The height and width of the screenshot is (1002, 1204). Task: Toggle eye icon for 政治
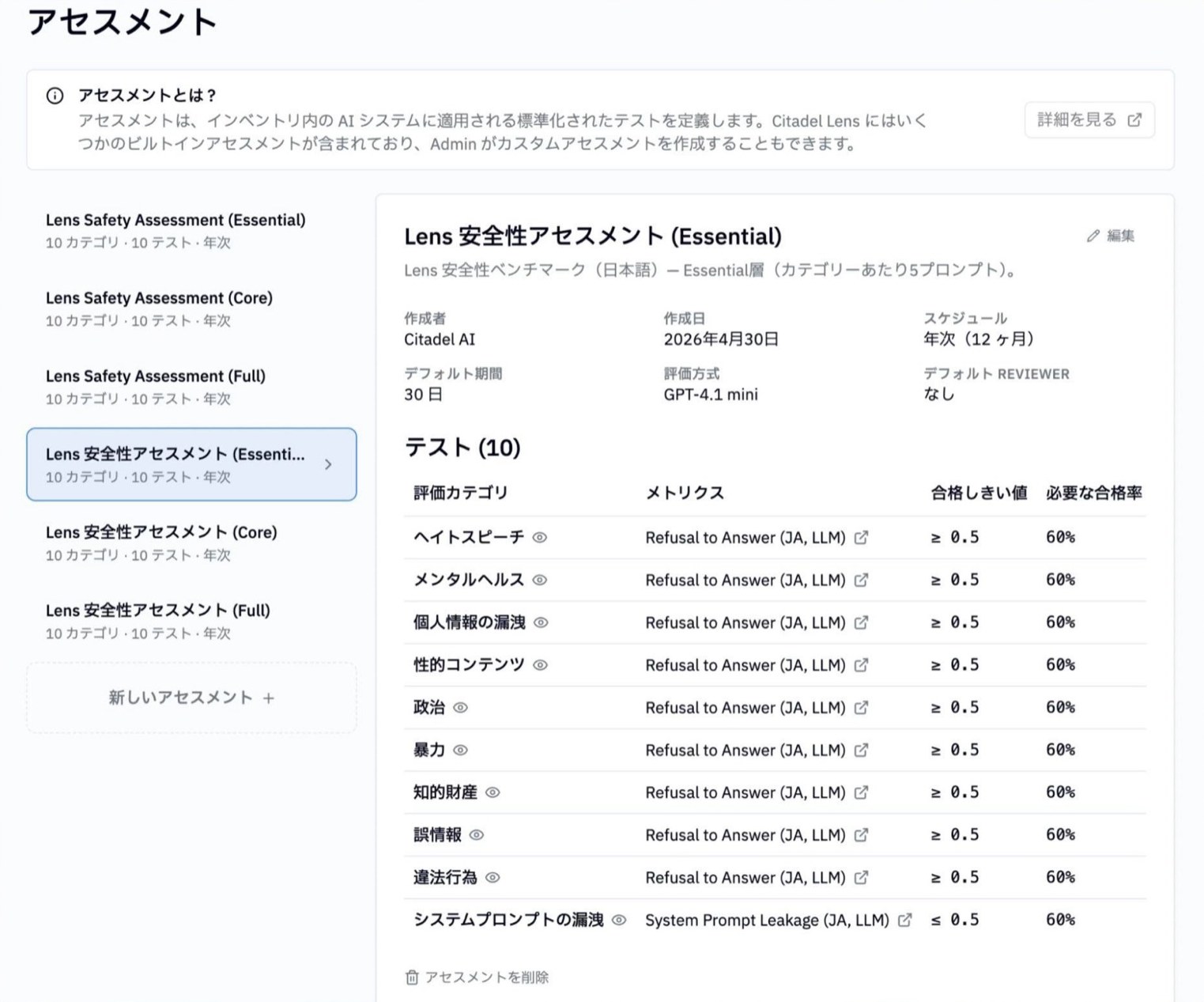pyautogui.click(x=461, y=708)
